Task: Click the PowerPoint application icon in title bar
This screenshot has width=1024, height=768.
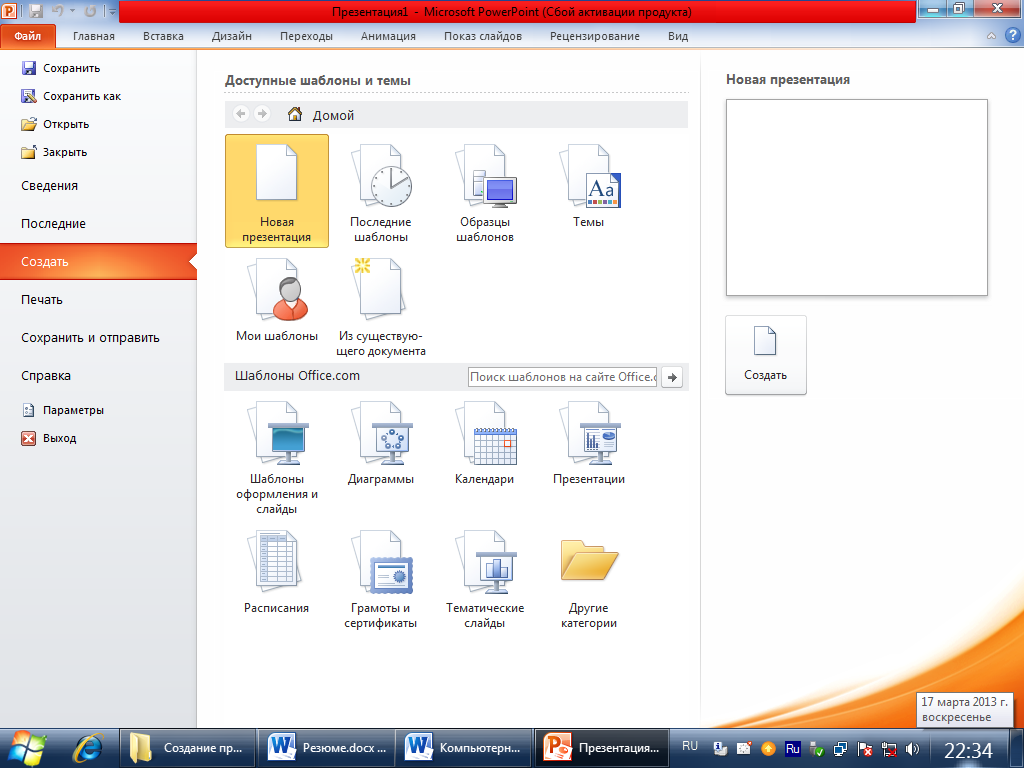Action: [10, 10]
